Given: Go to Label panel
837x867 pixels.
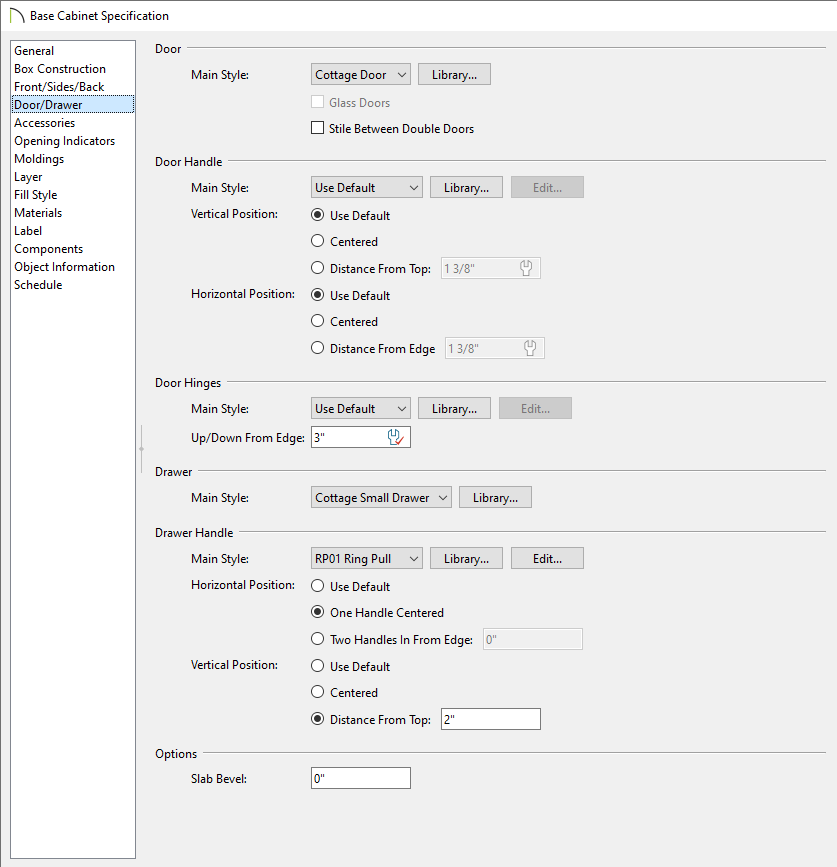Looking at the screenshot, I should [72, 231].
